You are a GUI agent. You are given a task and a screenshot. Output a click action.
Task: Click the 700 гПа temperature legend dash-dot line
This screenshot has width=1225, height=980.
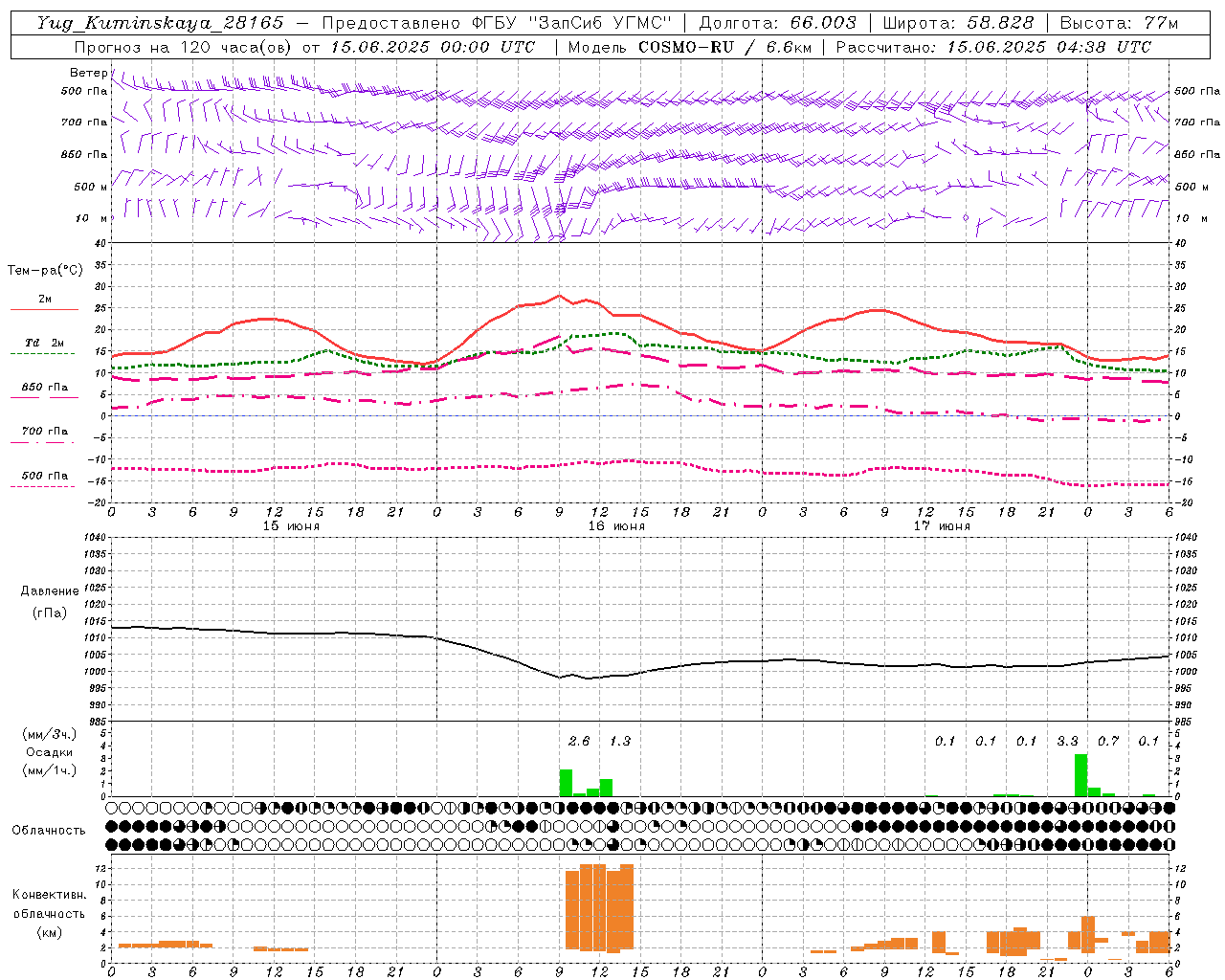point(42,442)
